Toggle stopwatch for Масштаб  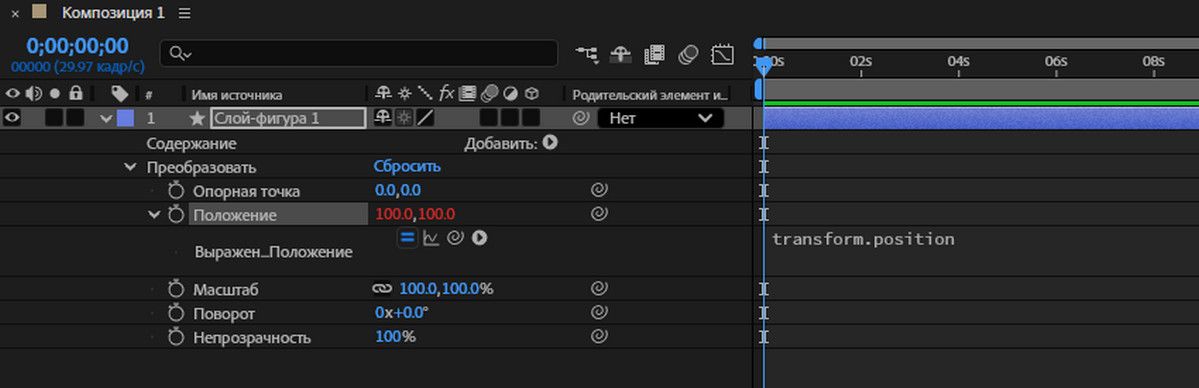click(177, 289)
